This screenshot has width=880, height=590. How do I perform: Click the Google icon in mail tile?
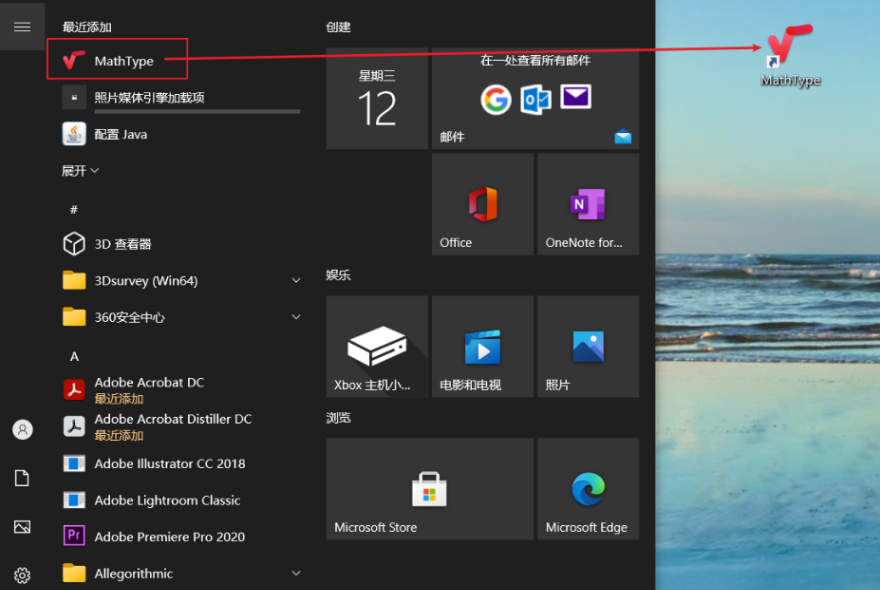pos(496,99)
